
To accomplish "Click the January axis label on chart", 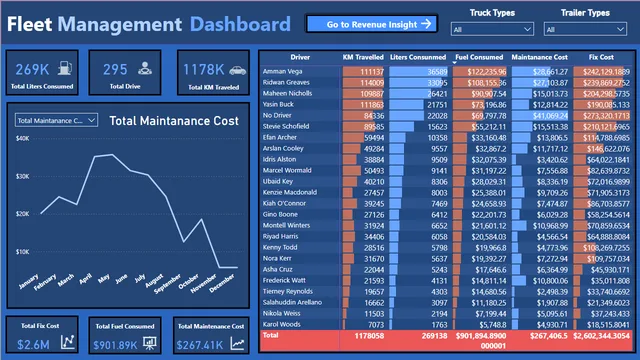I will coord(29,281).
